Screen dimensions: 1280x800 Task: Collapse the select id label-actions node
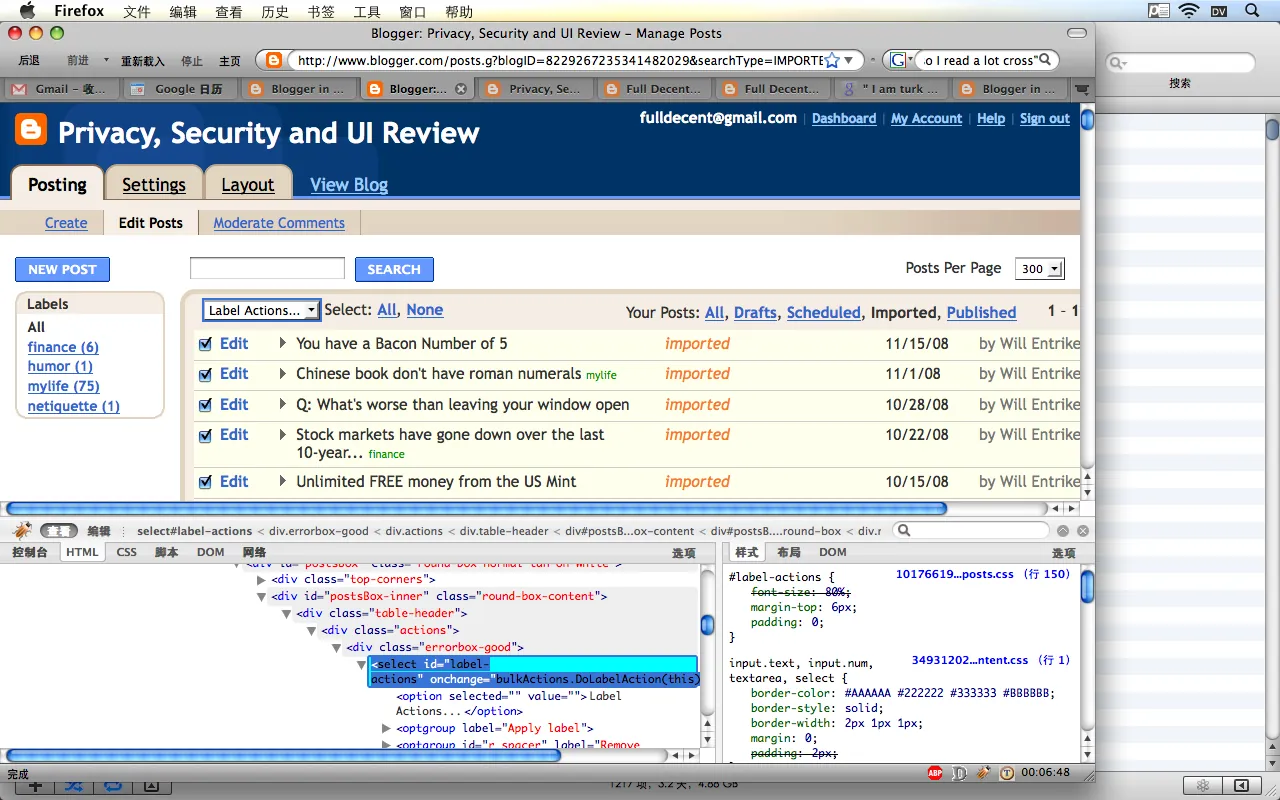pos(362,665)
